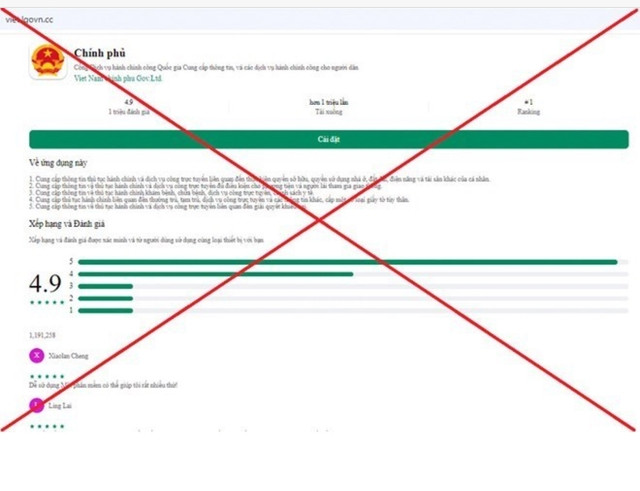
Task: Open Viet Nam Chính phủ Gov Ltd. developer link
Action: tap(115, 77)
